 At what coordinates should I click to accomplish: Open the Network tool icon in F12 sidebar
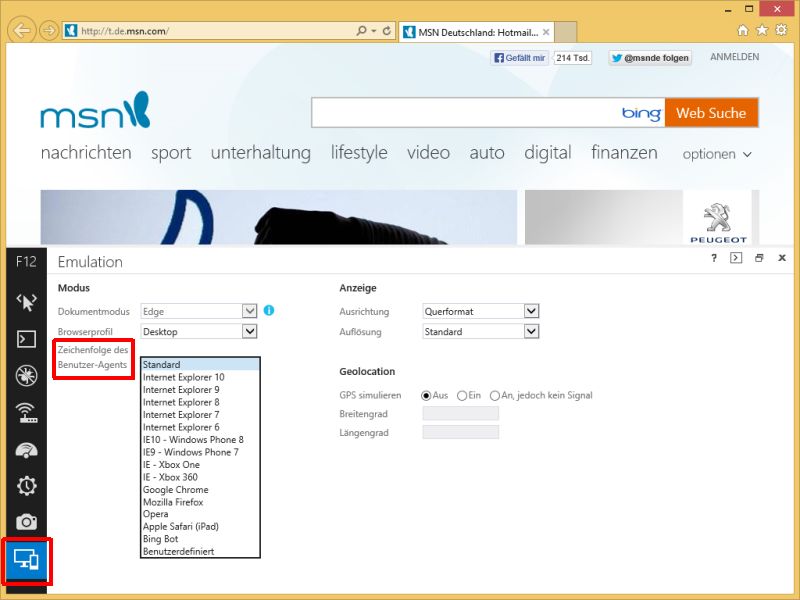tap(27, 413)
